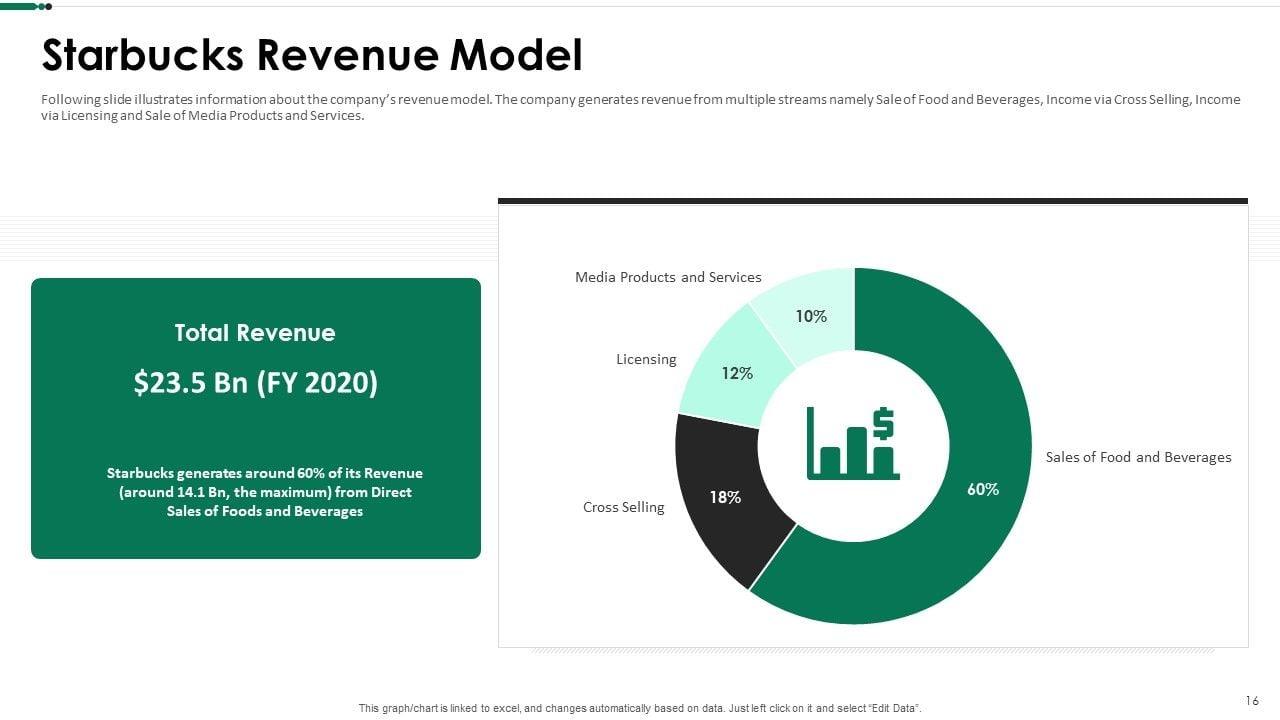Click the 'Licensing' chart label
The width and height of the screenshot is (1280, 720).
pyautogui.click(x=646, y=359)
